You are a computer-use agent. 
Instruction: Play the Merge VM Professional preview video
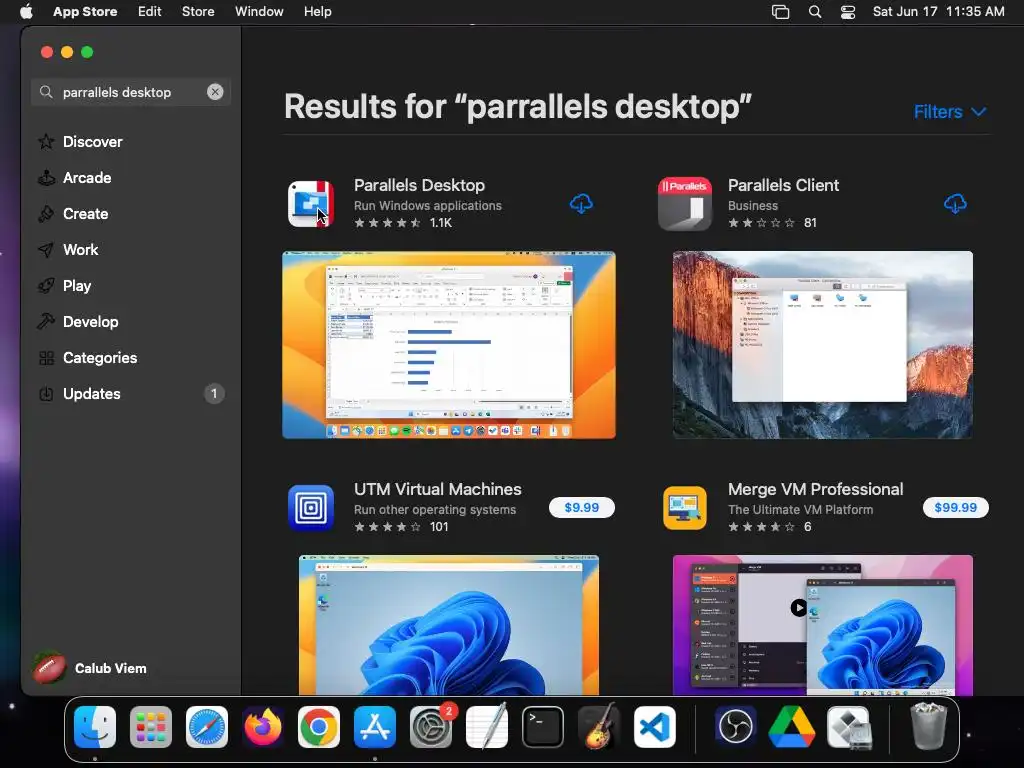[x=798, y=608]
